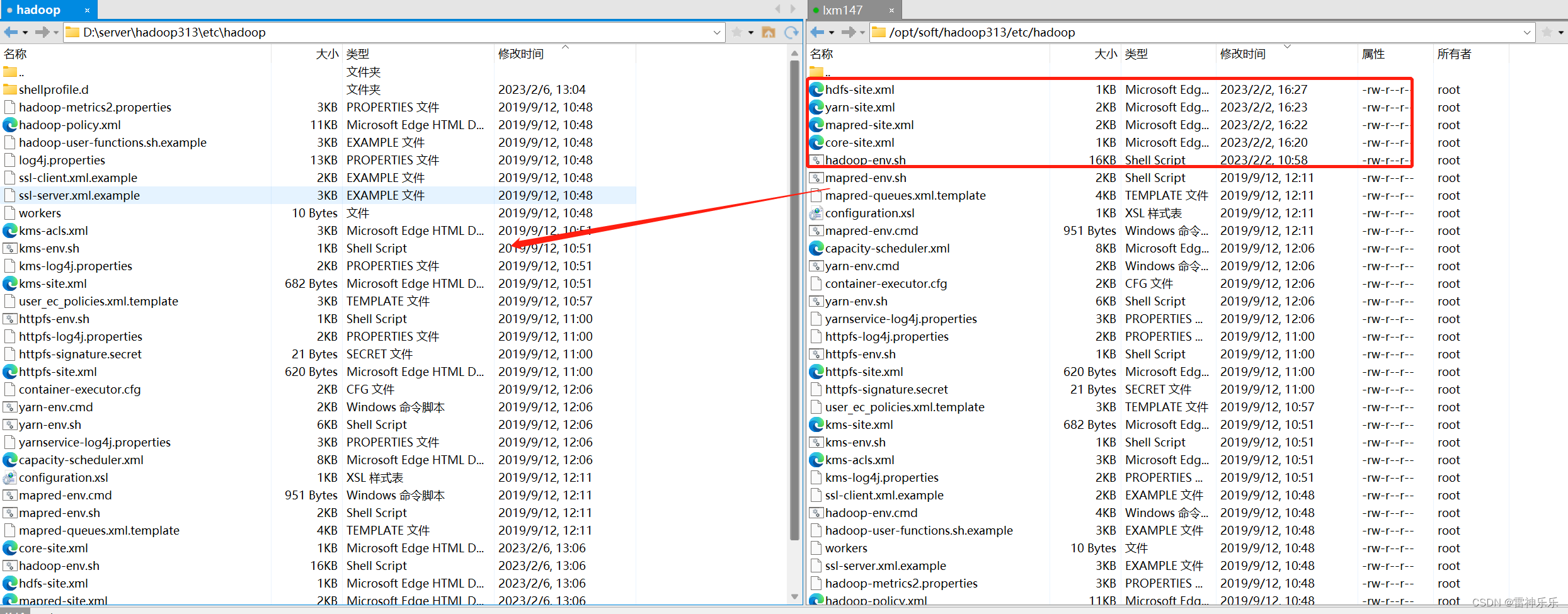Viewport: 1568px width, 614px height.
Task: Click the forward navigation arrow in left pane
Action: [x=41, y=32]
